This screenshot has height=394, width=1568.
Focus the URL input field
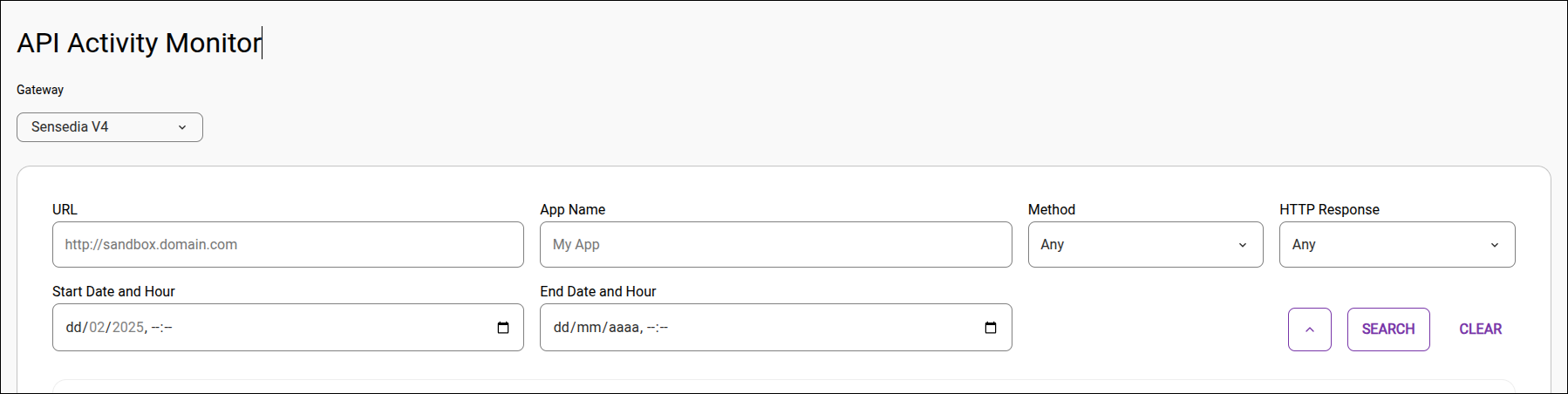tap(288, 245)
